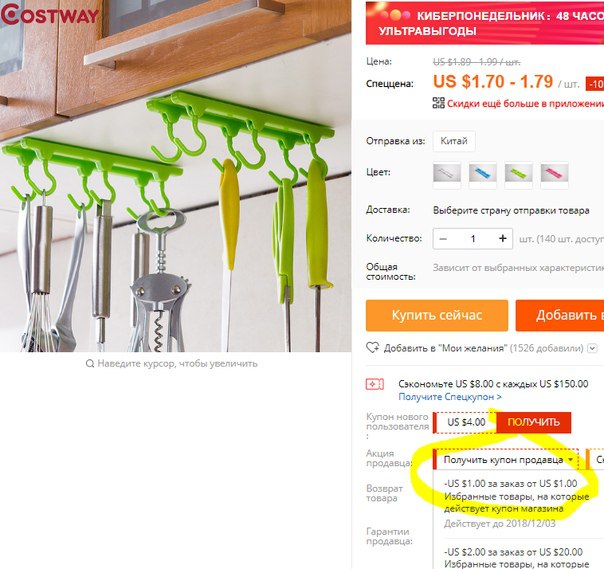Choose Китай as shipping origin
The width and height of the screenshot is (604, 569).
click(454, 141)
